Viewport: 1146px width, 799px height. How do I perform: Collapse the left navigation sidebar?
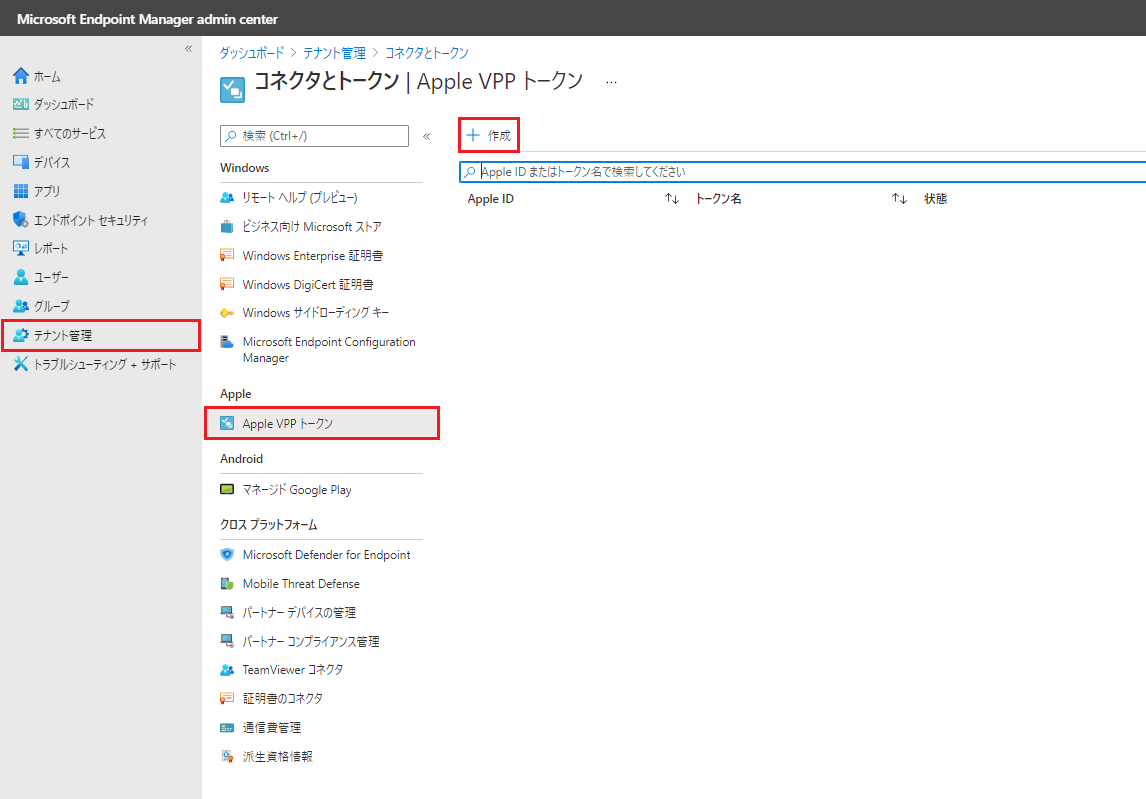(x=189, y=48)
